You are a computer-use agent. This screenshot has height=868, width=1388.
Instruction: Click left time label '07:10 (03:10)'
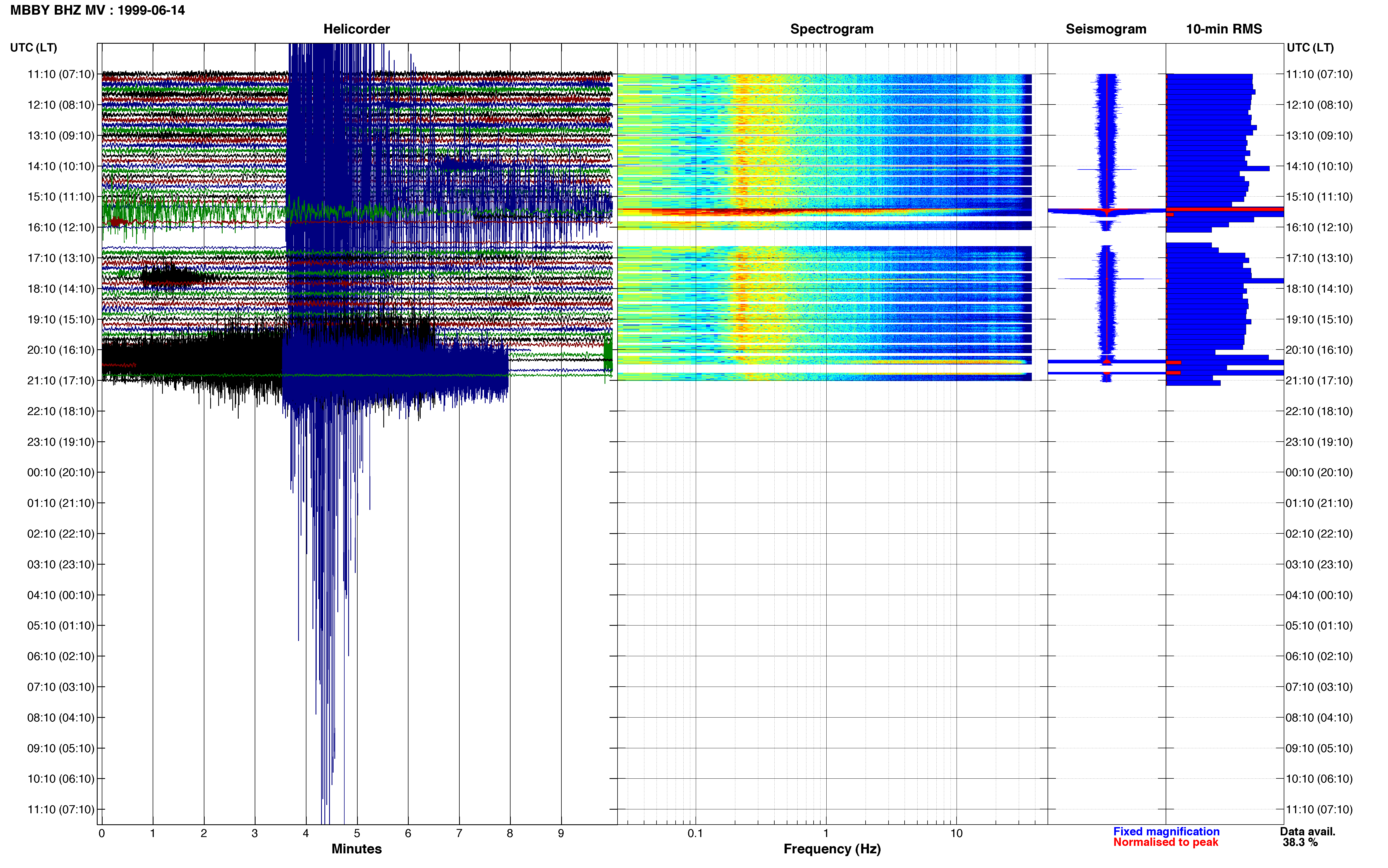(61, 687)
